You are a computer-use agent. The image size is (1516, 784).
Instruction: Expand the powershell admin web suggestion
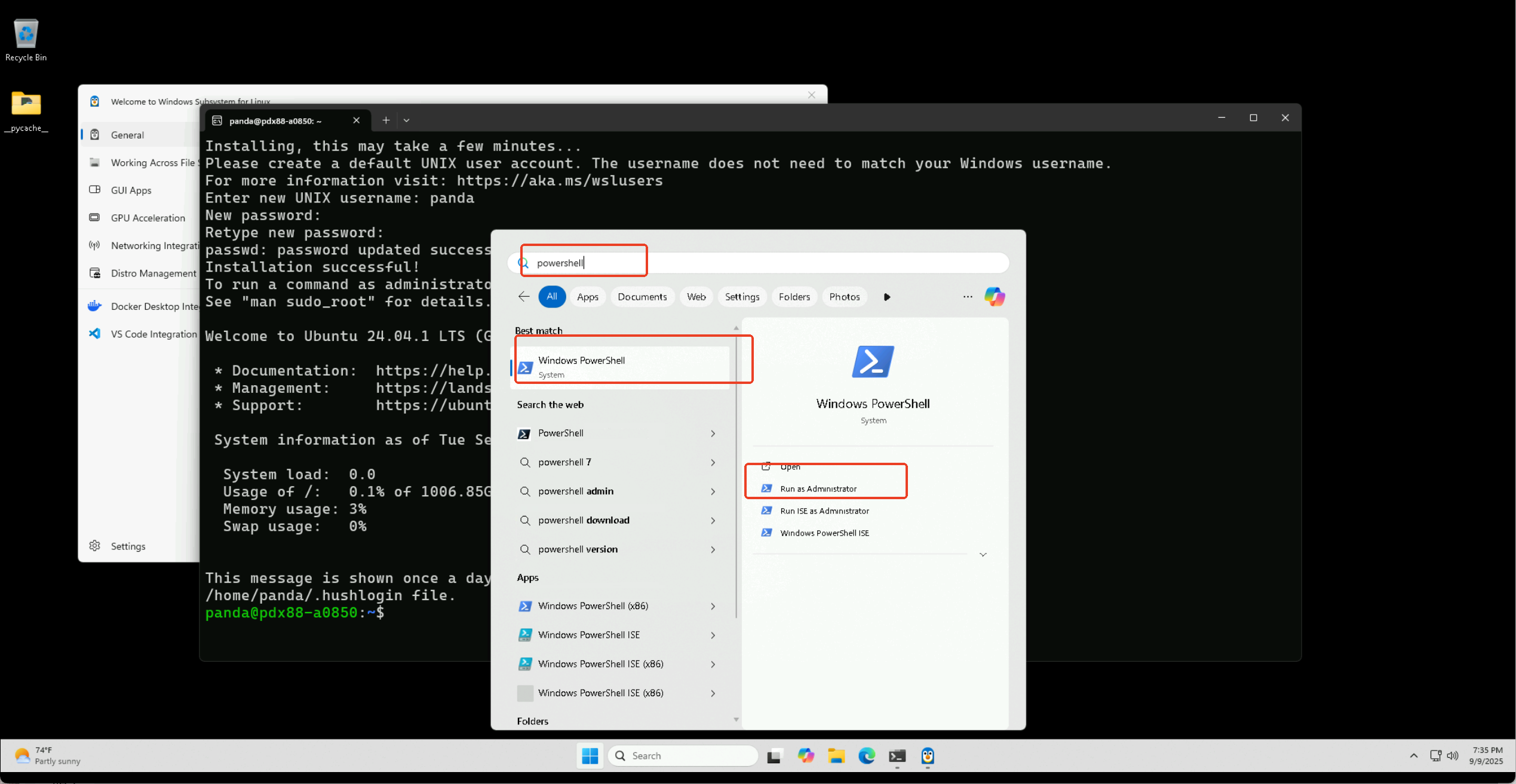[713, 491]
